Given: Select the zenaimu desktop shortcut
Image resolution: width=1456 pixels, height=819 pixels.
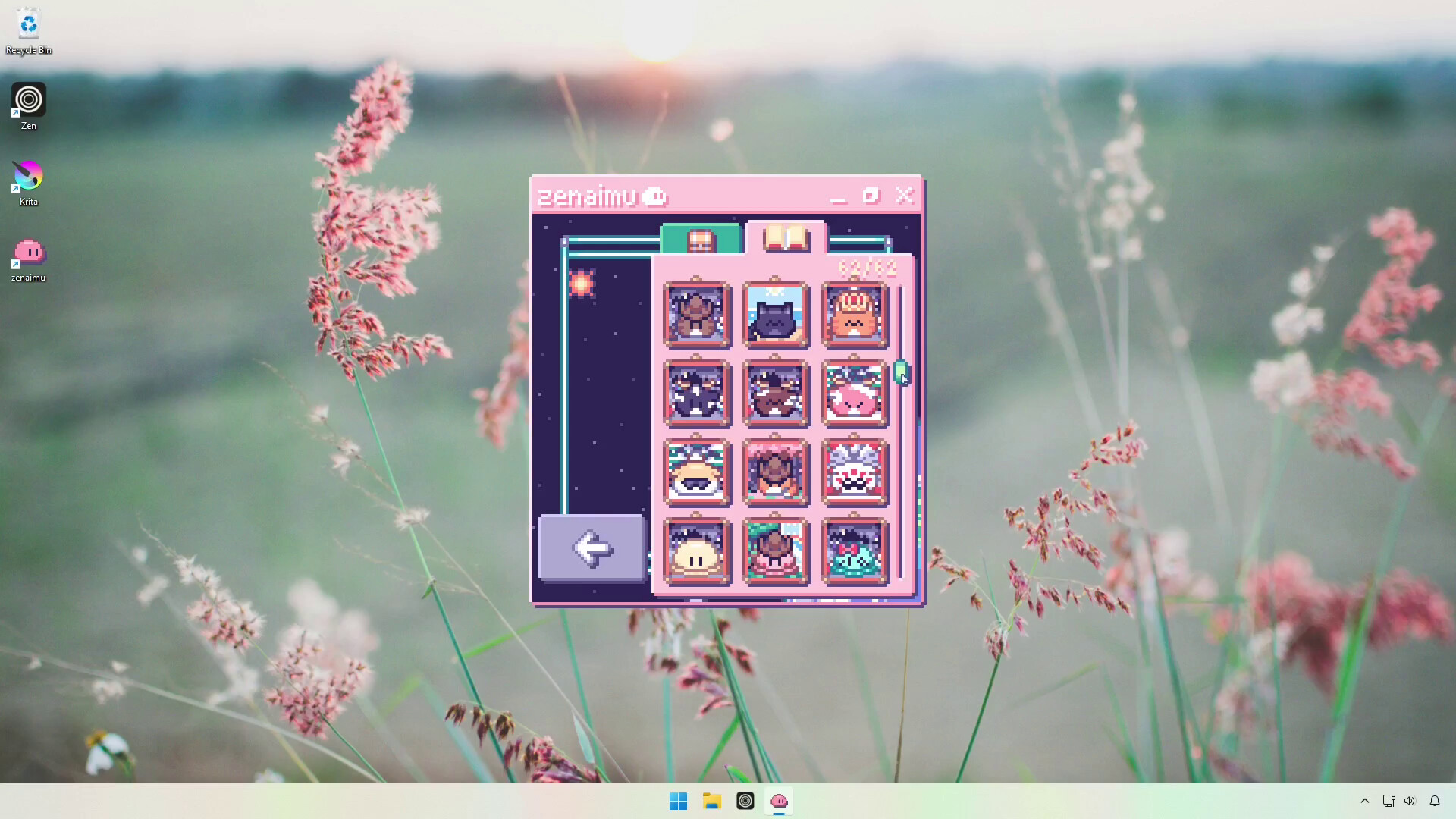Looking at the screenshot, I should tap(29, 259).
